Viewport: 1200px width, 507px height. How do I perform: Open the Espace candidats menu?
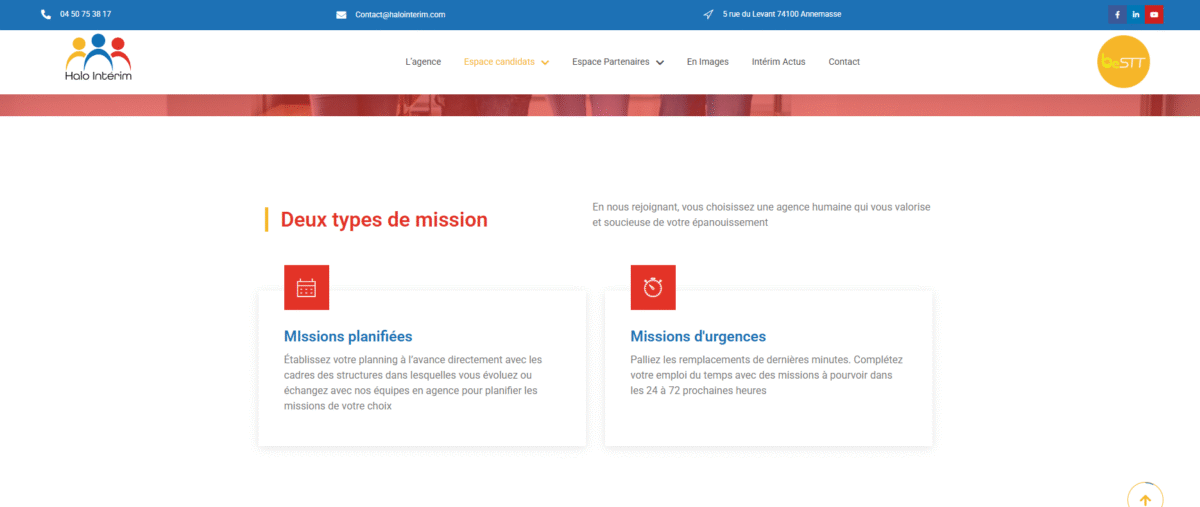[500, 62]
